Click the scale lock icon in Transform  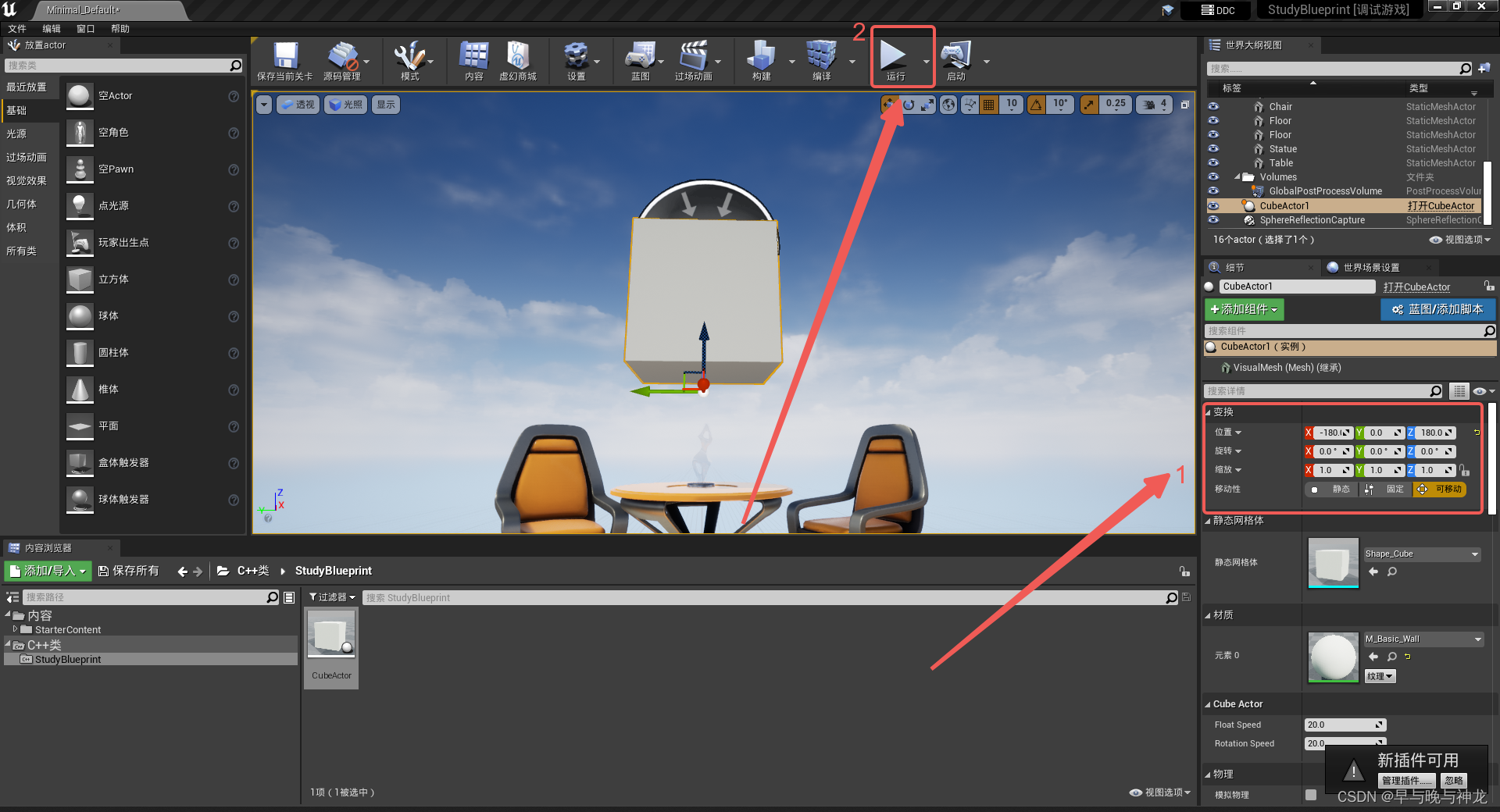[x=1465, y=470]
